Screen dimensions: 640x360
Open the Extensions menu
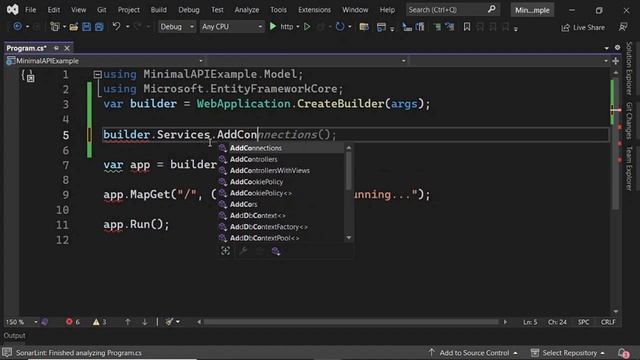[314, 10]
